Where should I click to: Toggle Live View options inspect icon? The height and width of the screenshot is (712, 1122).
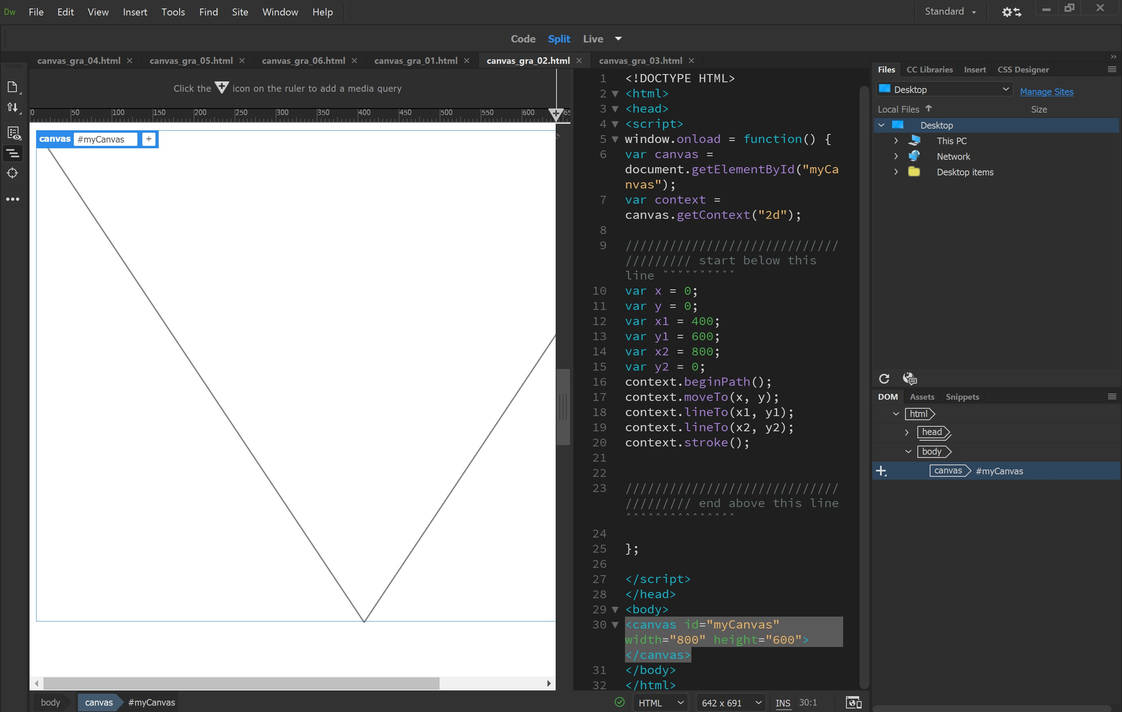[x=12, y=132]
